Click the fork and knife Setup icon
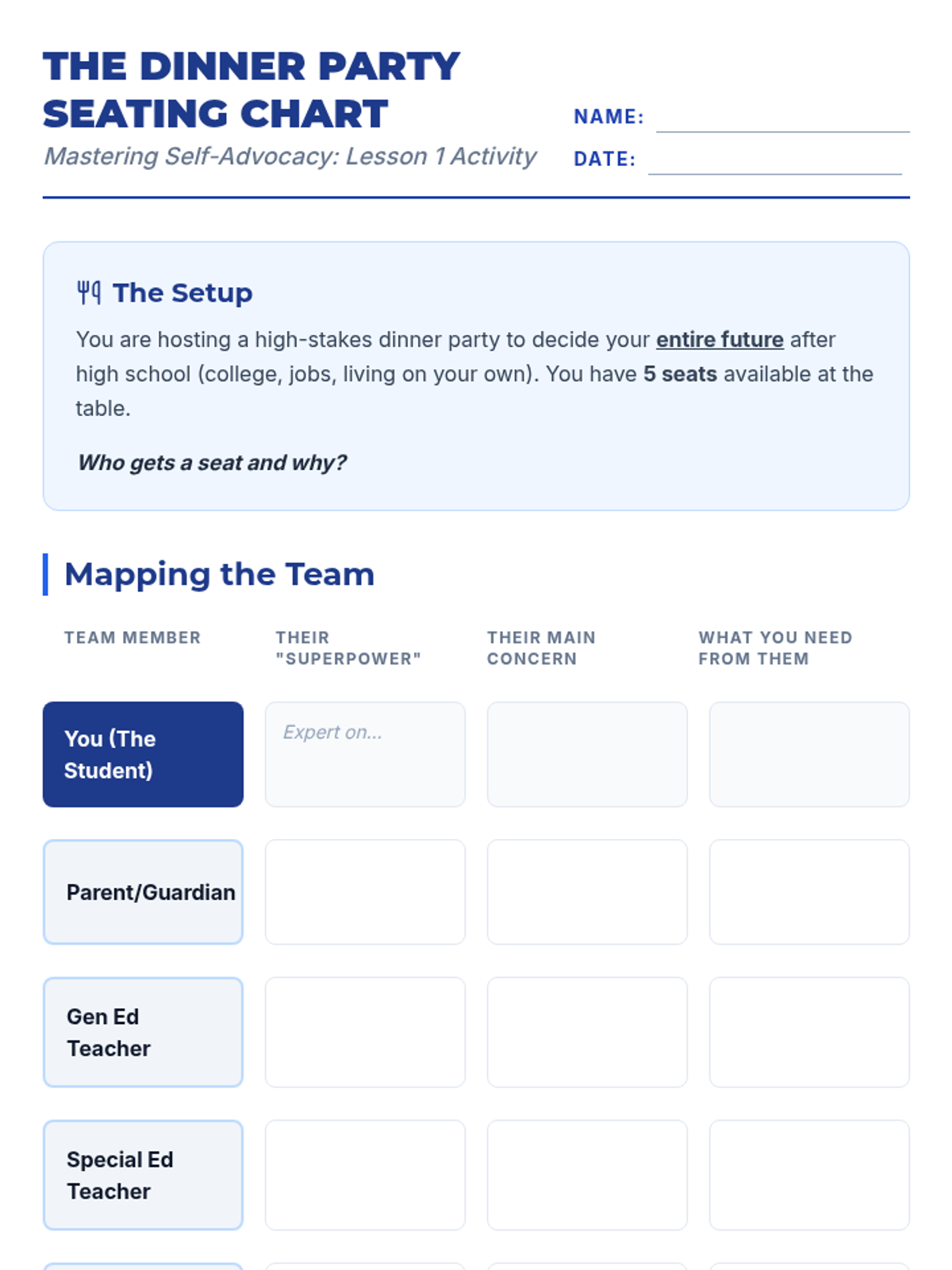Image resolution: width=952 pixels, height=1270 pixels. click(x=88, y=293)
